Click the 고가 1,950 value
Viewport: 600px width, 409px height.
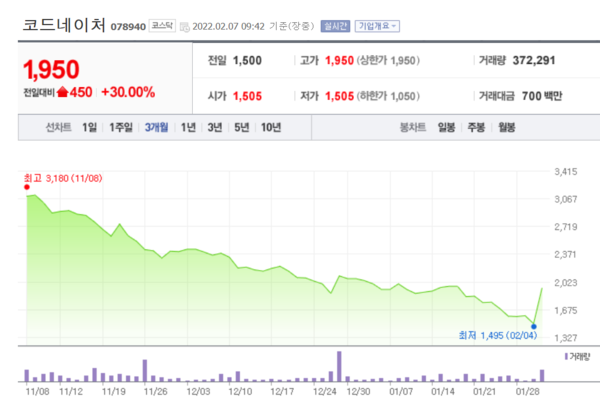point(339,60)
